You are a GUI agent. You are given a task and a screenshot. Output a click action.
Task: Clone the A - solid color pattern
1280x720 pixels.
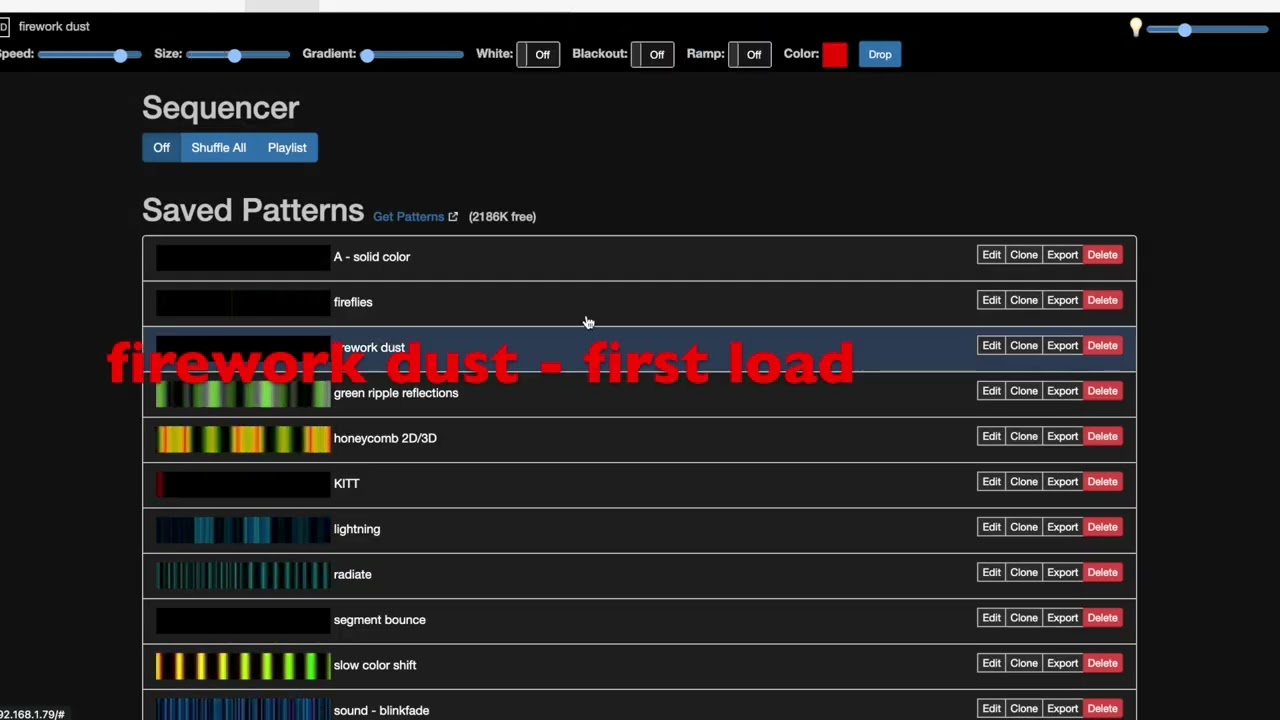(1024, 255)
